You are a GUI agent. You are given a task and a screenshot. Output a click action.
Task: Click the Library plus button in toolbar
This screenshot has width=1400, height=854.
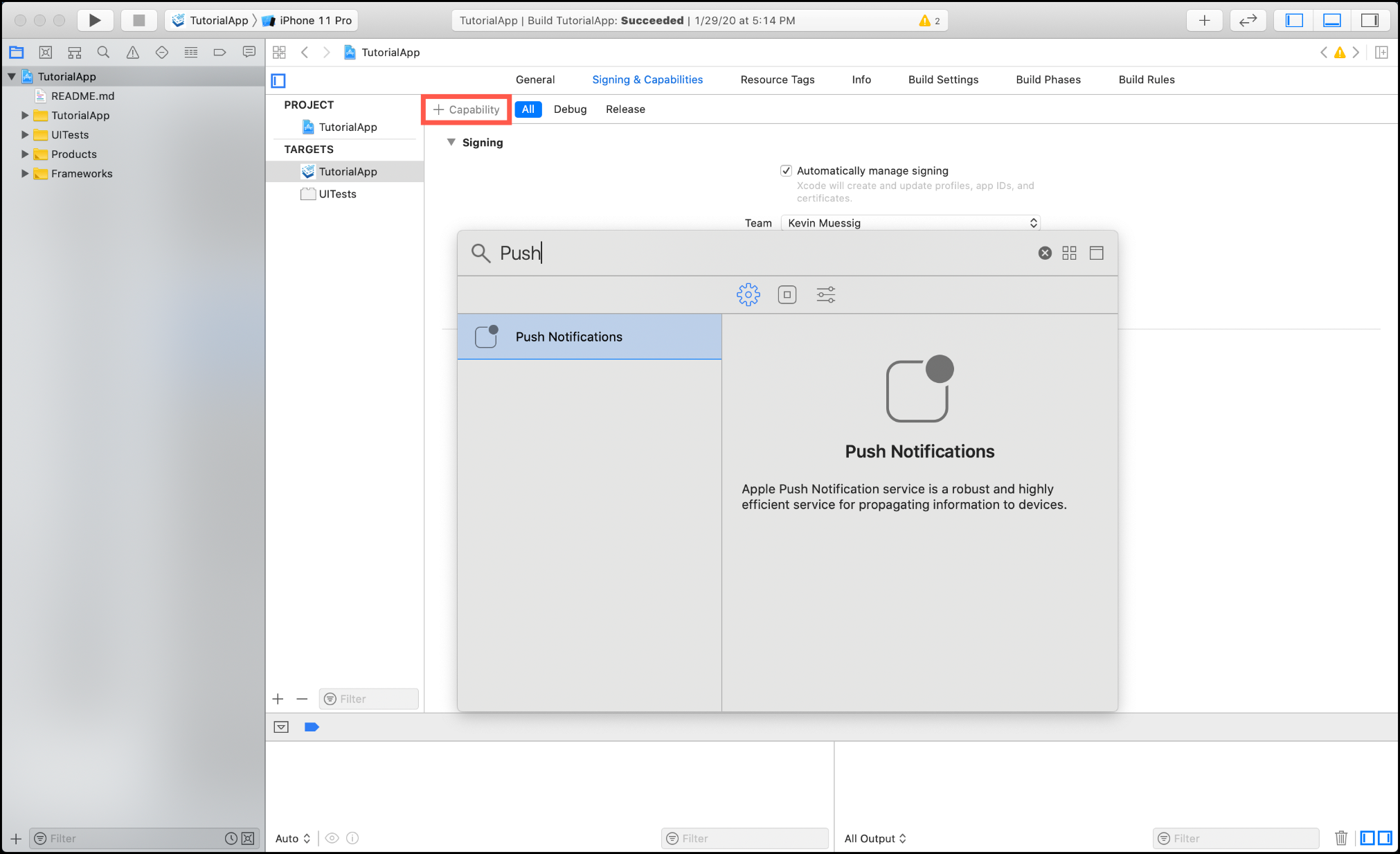pos(1205,20)
